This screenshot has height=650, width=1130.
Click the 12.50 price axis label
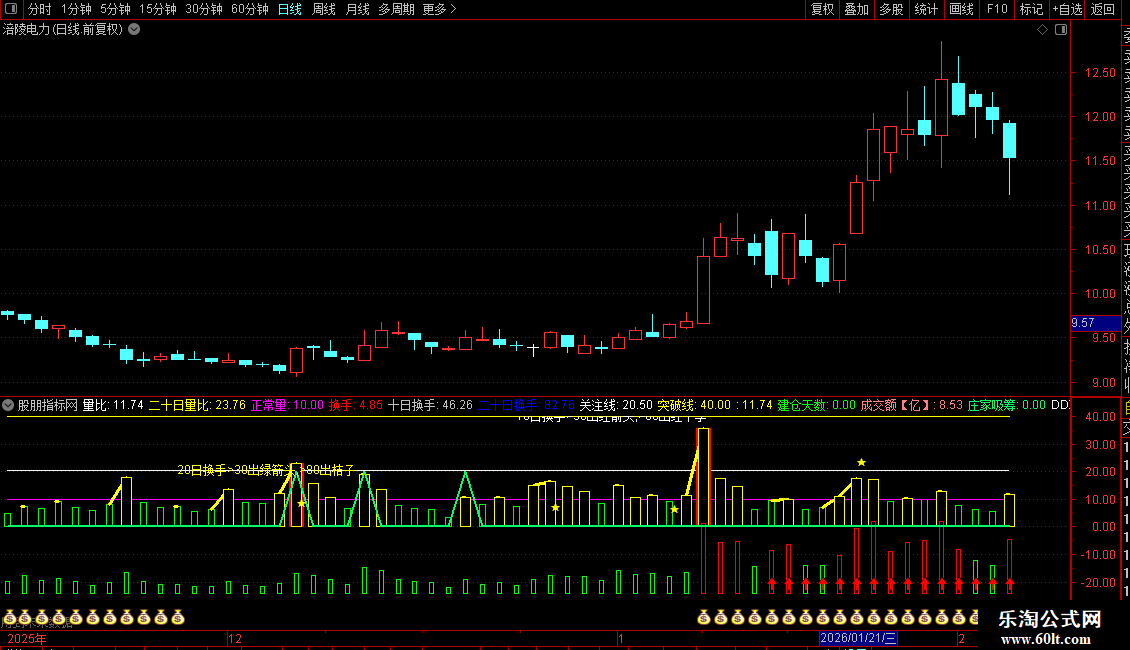[1100, 72]
